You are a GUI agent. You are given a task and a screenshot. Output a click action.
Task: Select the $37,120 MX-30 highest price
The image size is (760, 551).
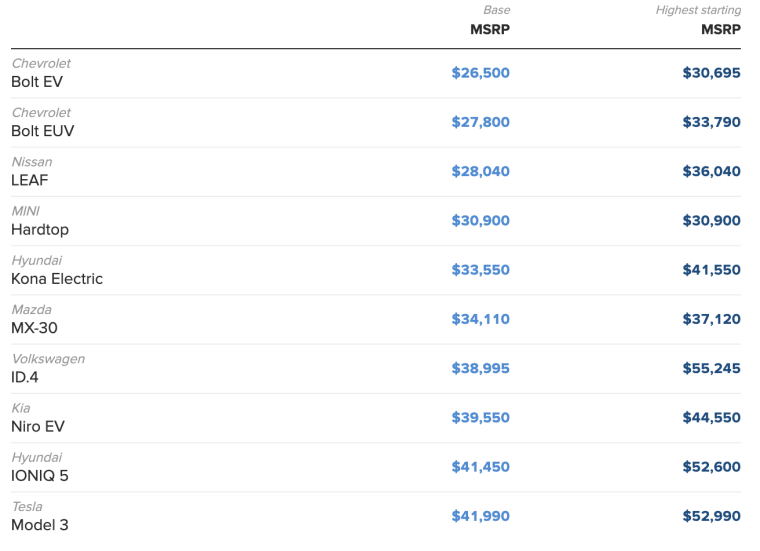pos(712,319)
